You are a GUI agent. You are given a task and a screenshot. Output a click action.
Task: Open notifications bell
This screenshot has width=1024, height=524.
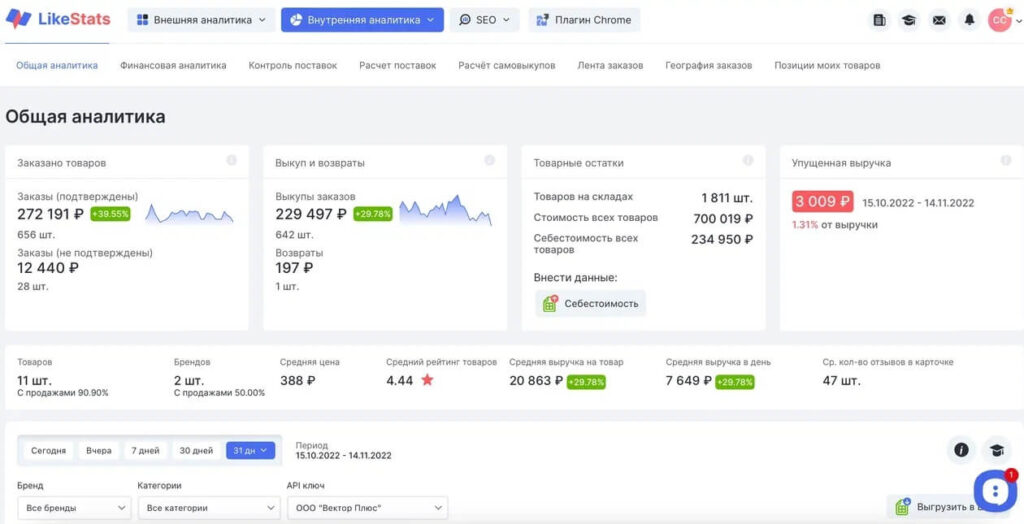[969, 20]
